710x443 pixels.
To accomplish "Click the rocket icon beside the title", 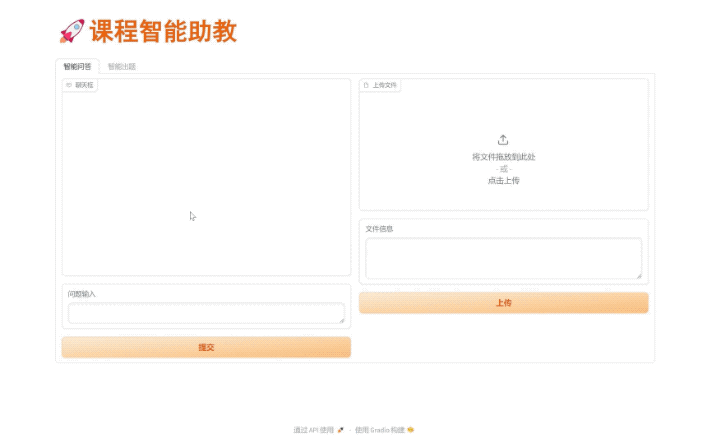I will pyautogui.click(x=71, y=32).
